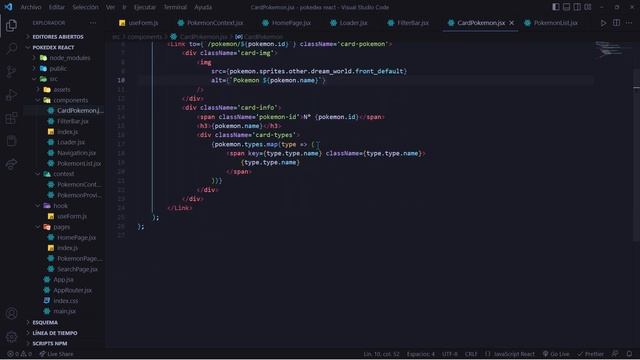This screenshot has width=640, height=360.
Task: Switch to the HomePage.jsx tab
Action: click(x=287, y=23)
